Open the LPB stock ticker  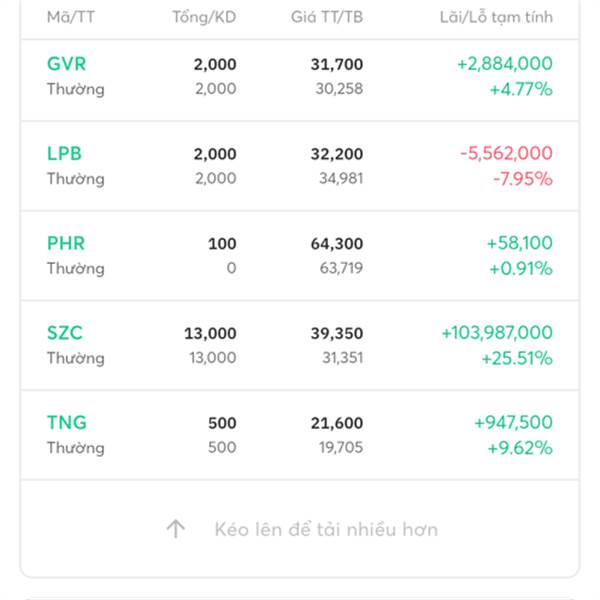pos(64,153)
